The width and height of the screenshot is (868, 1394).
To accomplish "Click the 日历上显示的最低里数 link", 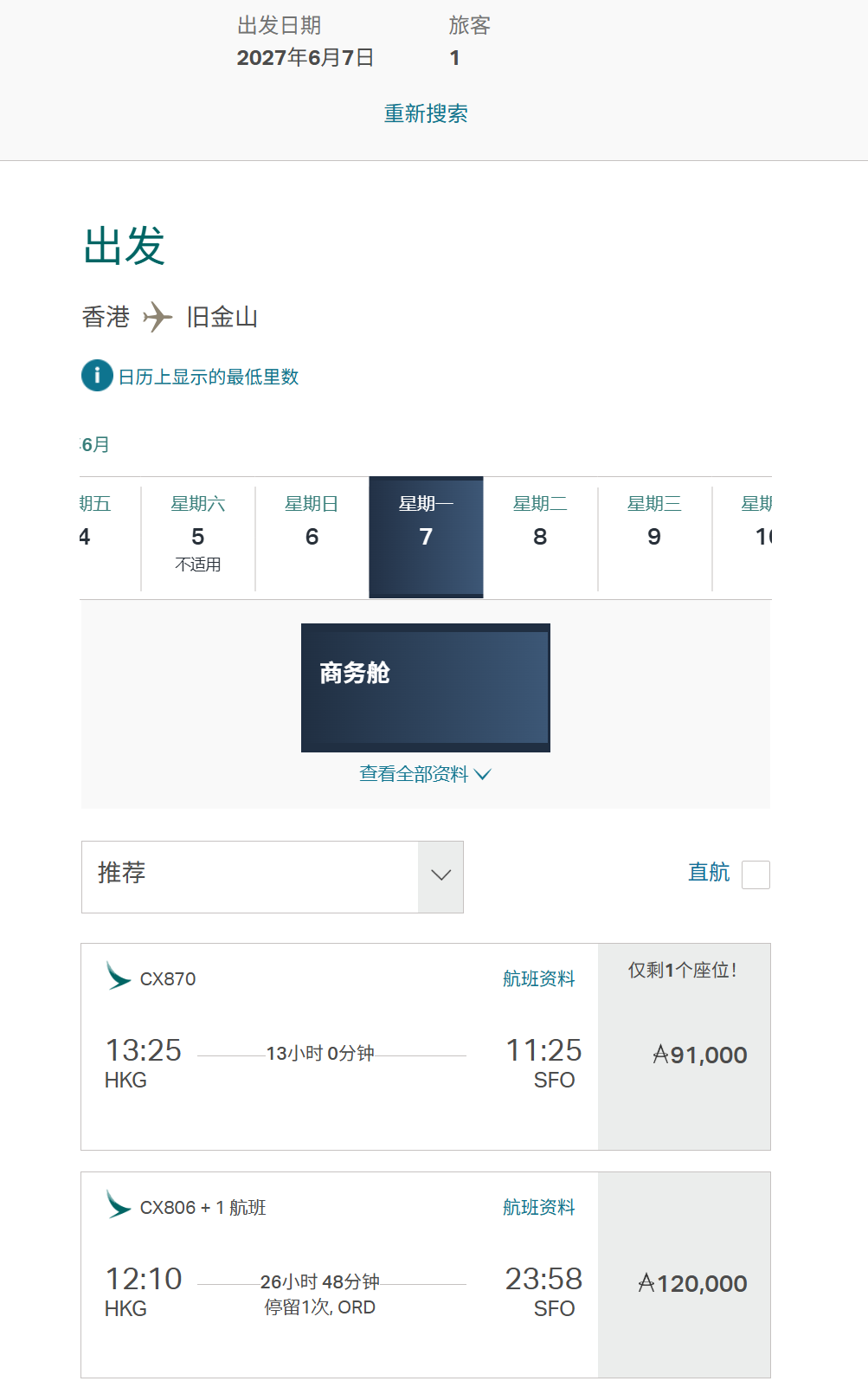I will coord(209,377).
